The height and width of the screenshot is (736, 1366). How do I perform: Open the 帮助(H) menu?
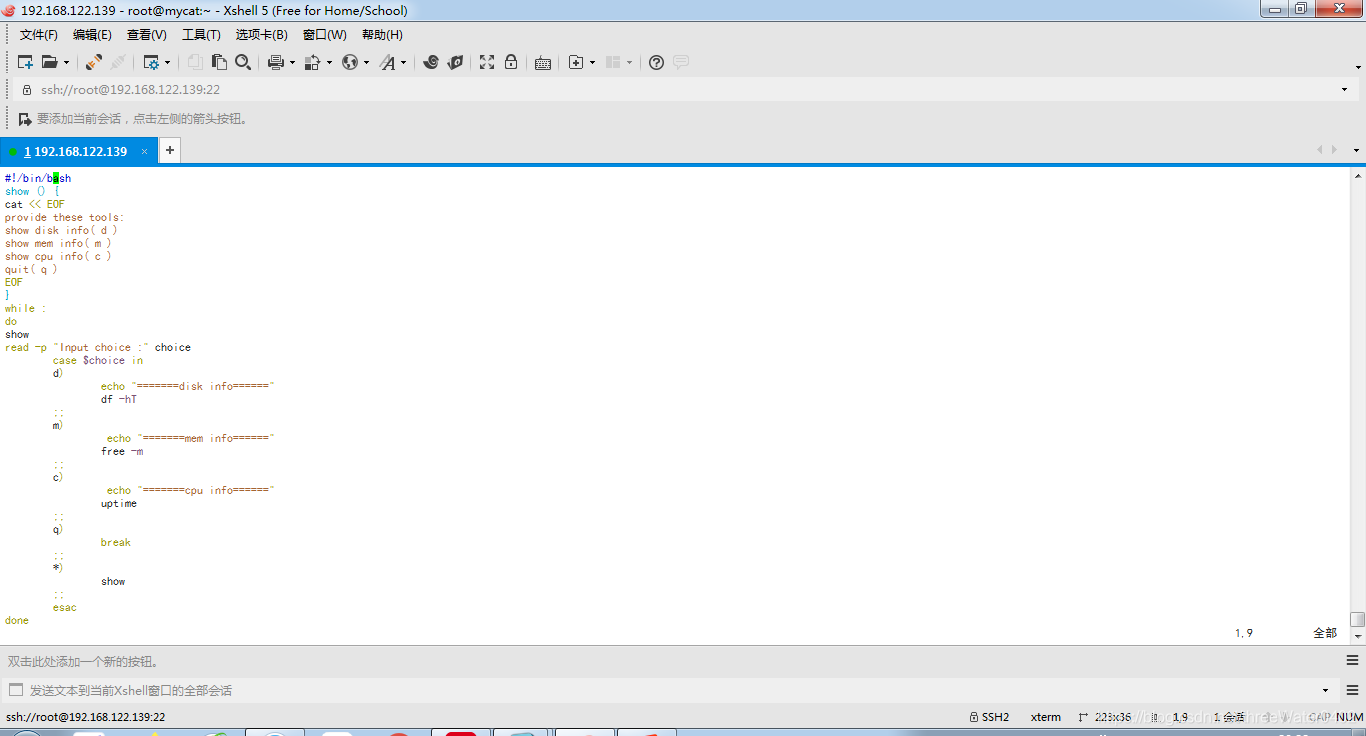coord(382,35)
